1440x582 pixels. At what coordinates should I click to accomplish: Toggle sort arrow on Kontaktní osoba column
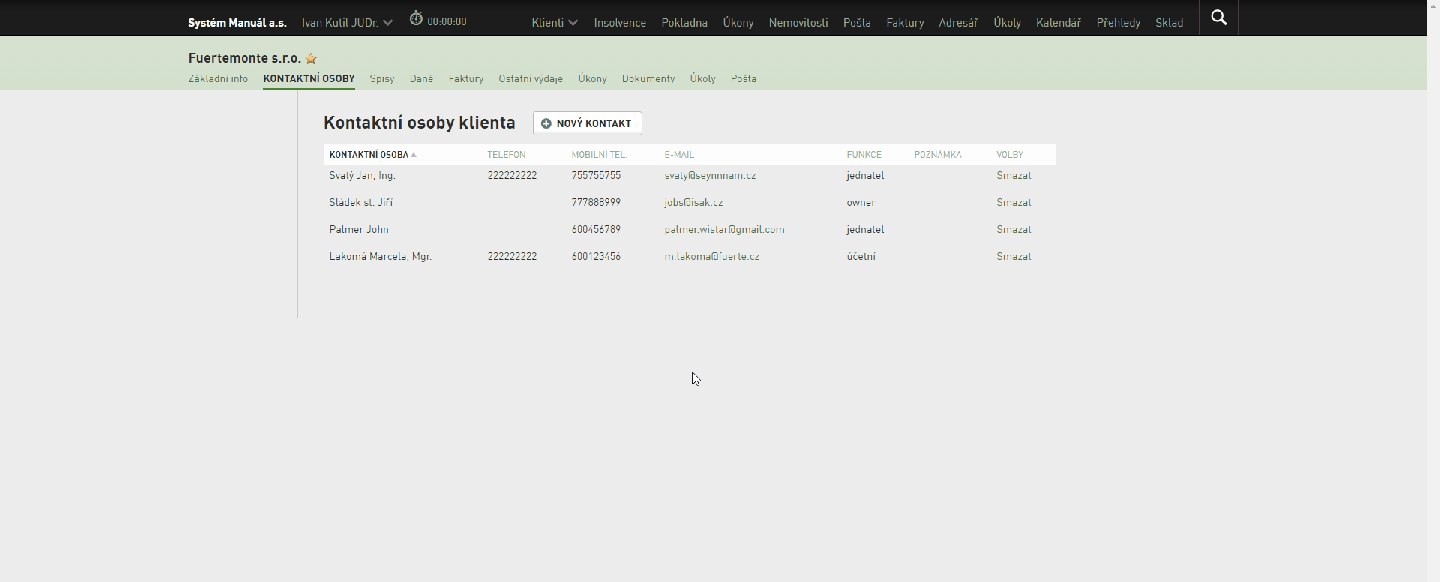(414, 155)
